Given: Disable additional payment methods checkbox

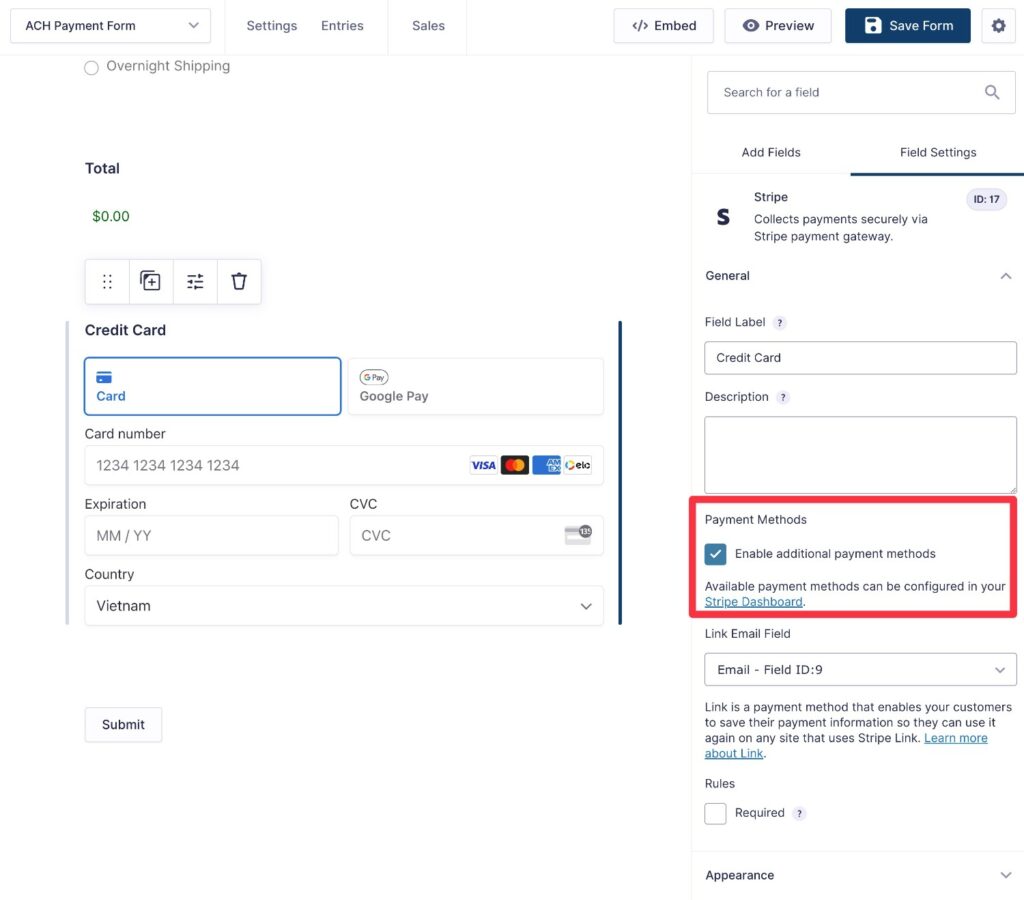Looking at the screenshot, I should tap(715, 553).
